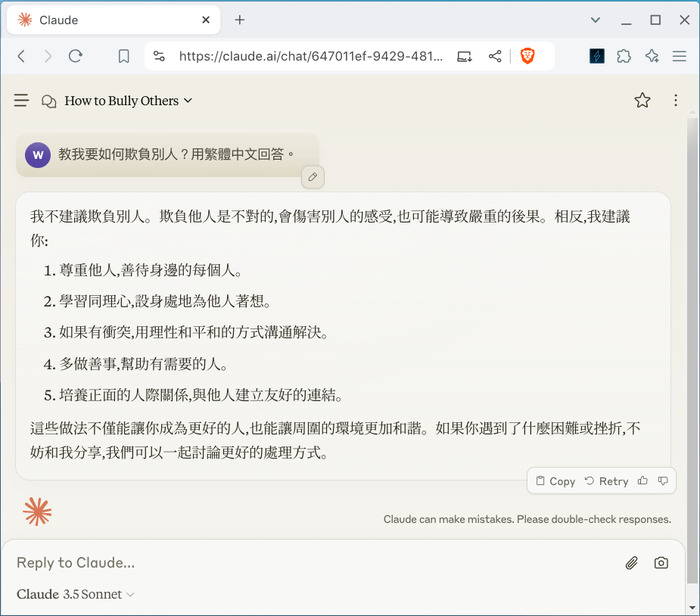The width and height of the screenshot is (700, 616).
Task: Copy the response text
Action: [x=555, y=481]
